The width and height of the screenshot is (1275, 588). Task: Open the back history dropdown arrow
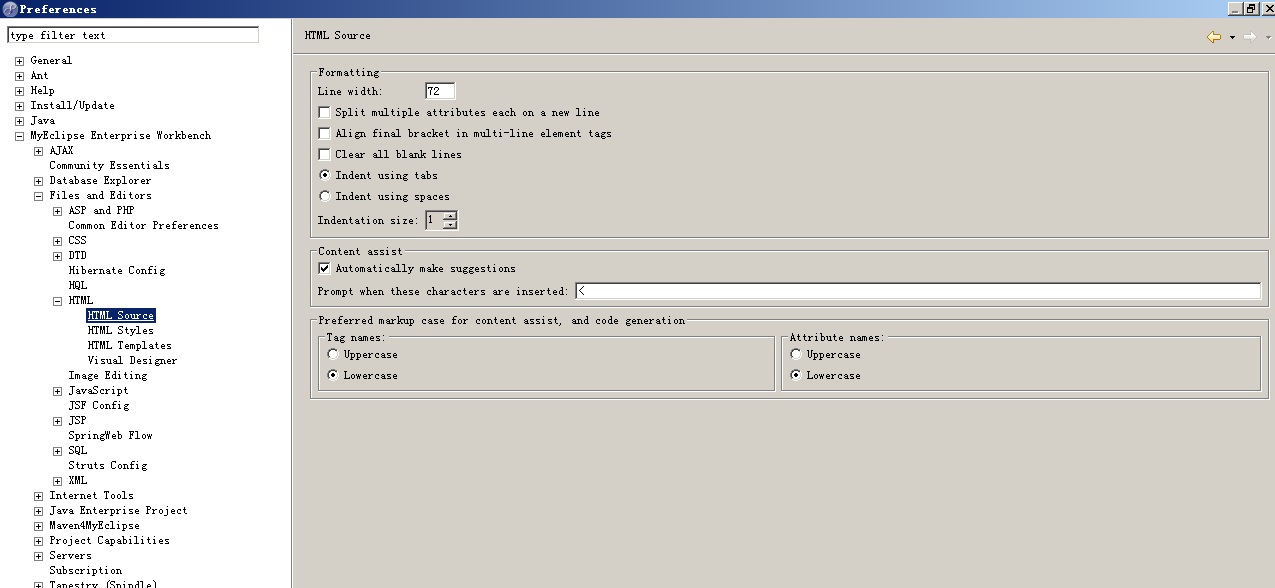[1232, 37]
